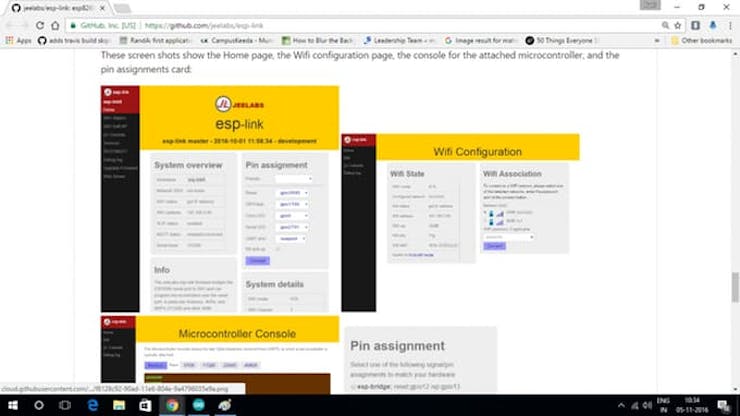This screenshot has width=740, height=416.
Task: Open the '50 Things Everyone' bookmark
Action: pyautogui.click(x=563, y=41)
